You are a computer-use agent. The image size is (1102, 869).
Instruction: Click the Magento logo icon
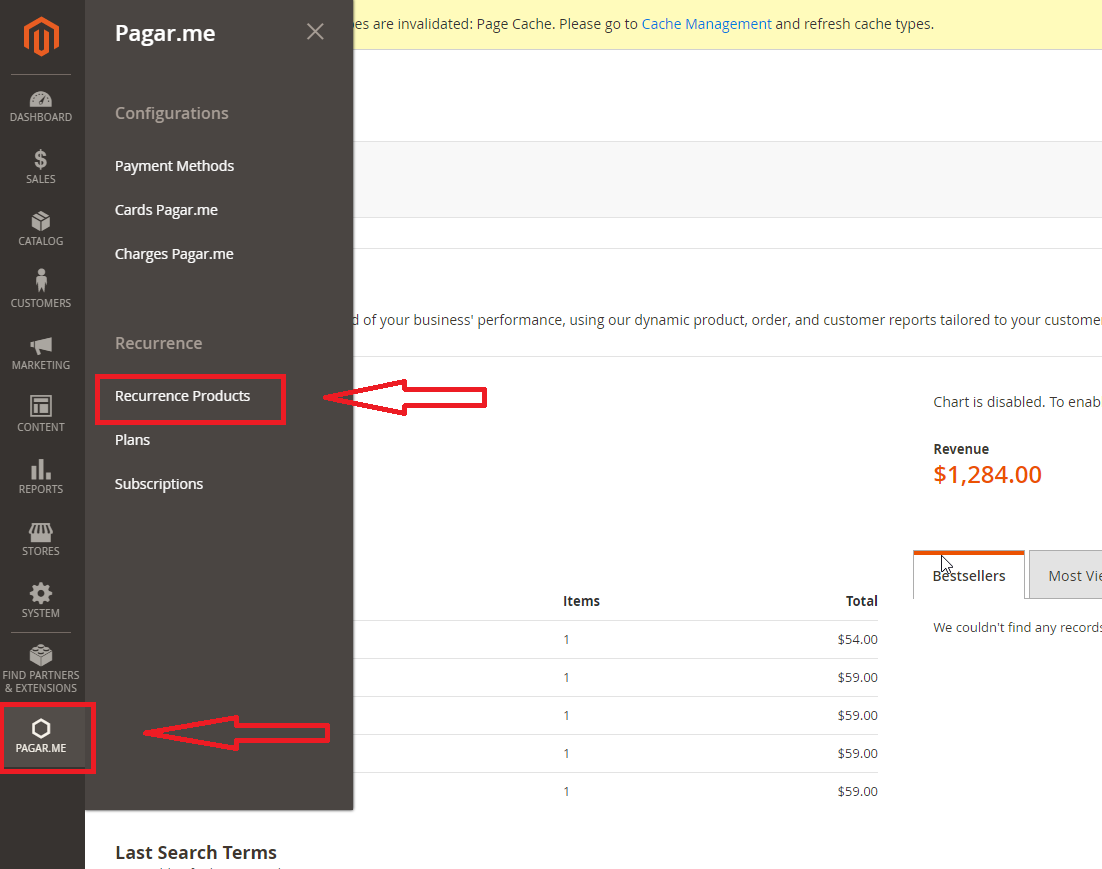pos(41,36)
